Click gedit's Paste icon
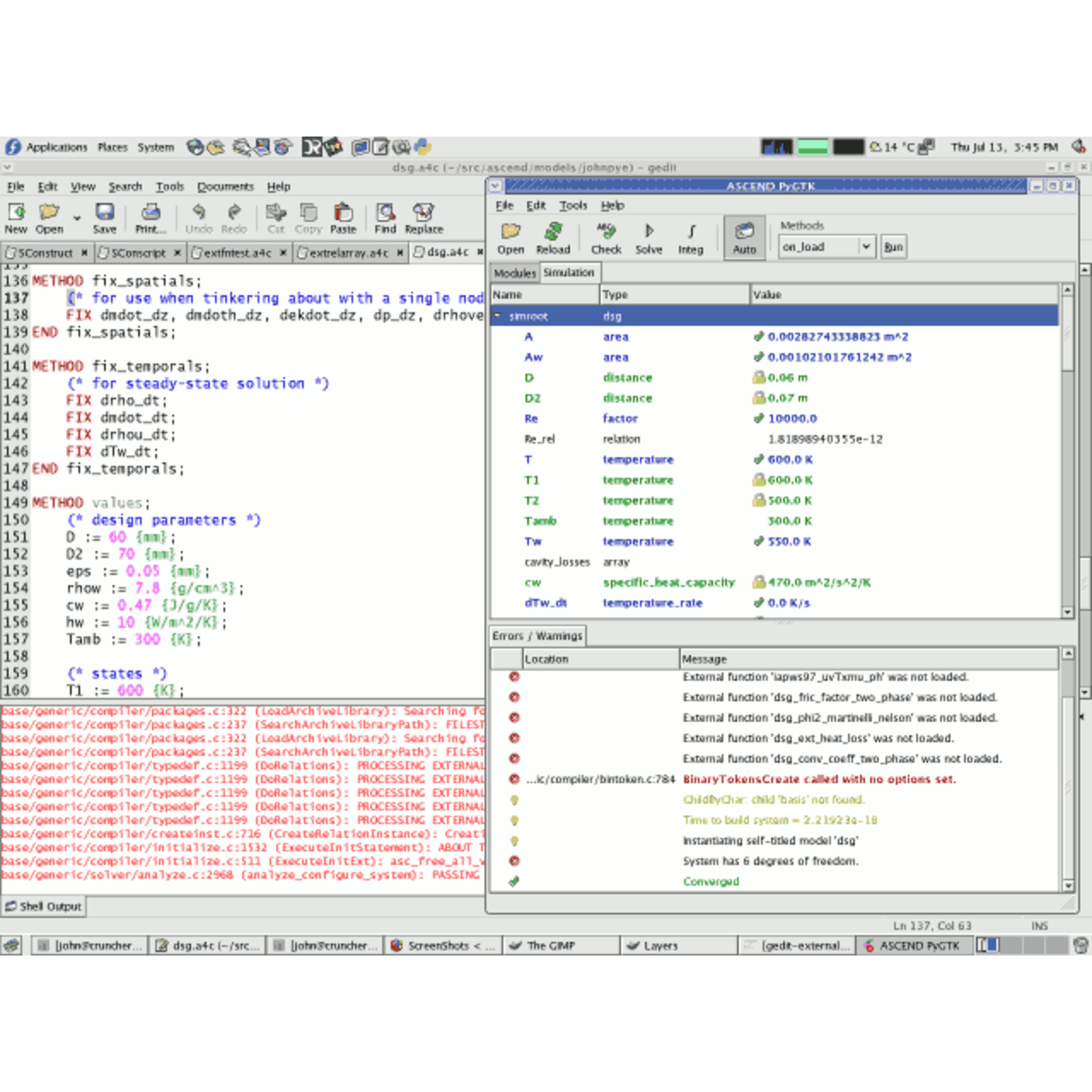 (x=343, y=218)
